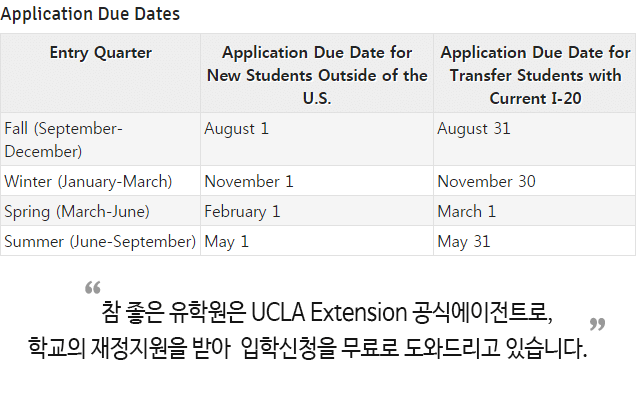The image size is (636, 397).
Task: Click the New Students Outside U.S. header
Action: pyautogui.click(x=317, y=75)
